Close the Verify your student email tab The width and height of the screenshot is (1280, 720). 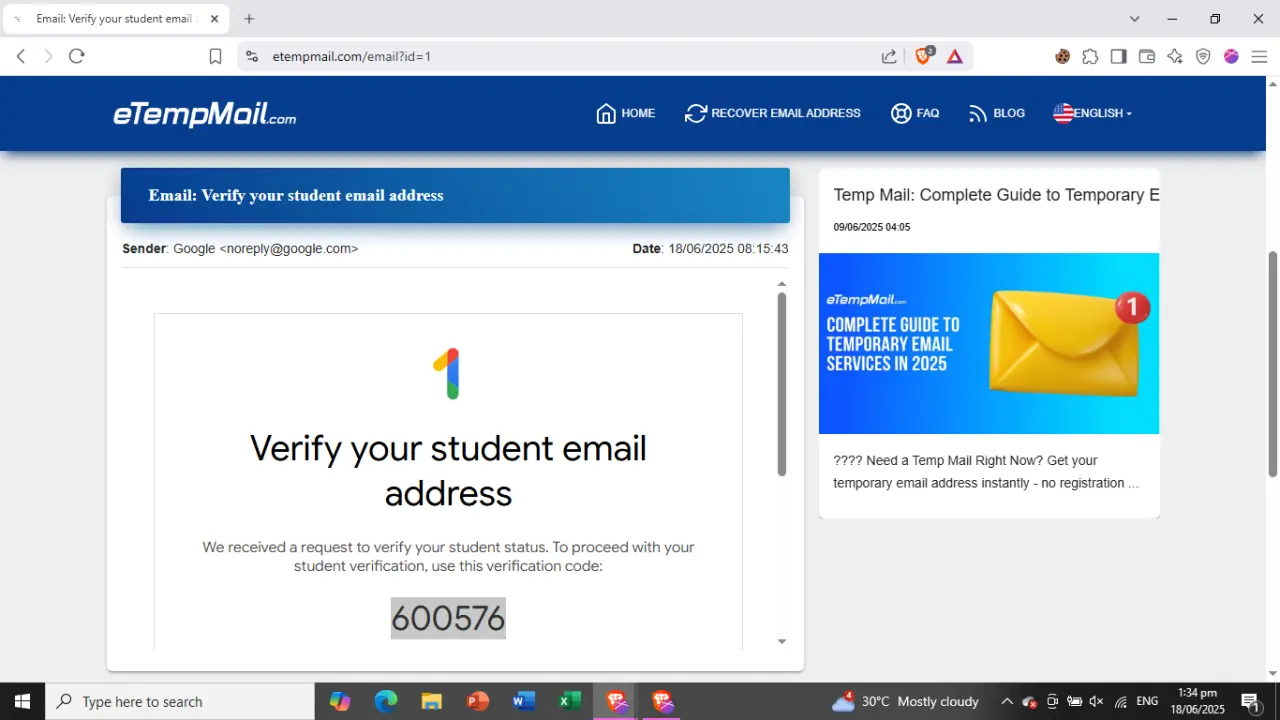click(x=214, y=19)
